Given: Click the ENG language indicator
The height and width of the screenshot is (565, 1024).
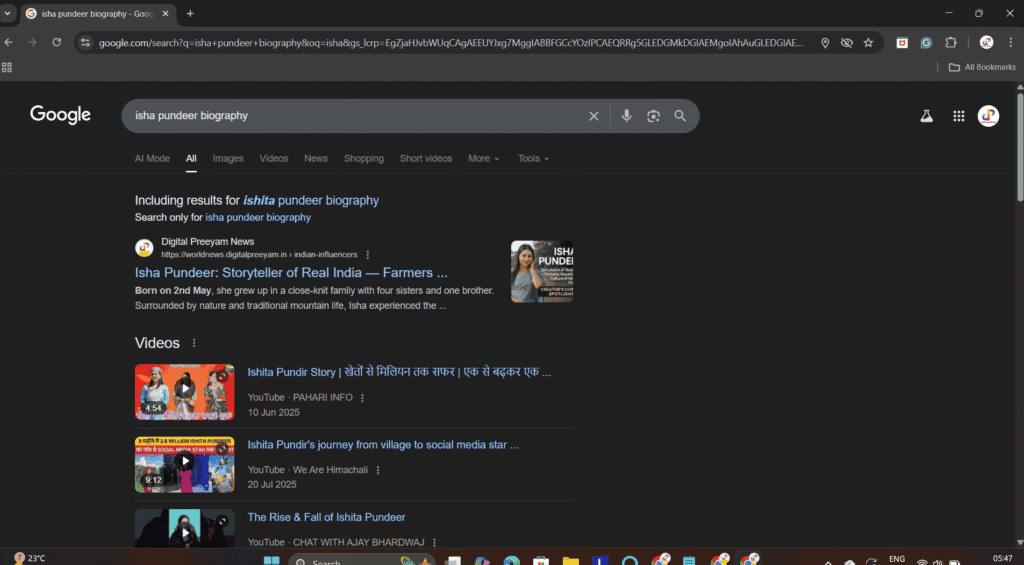Looking at the screenshot, I should coord(897,559).
